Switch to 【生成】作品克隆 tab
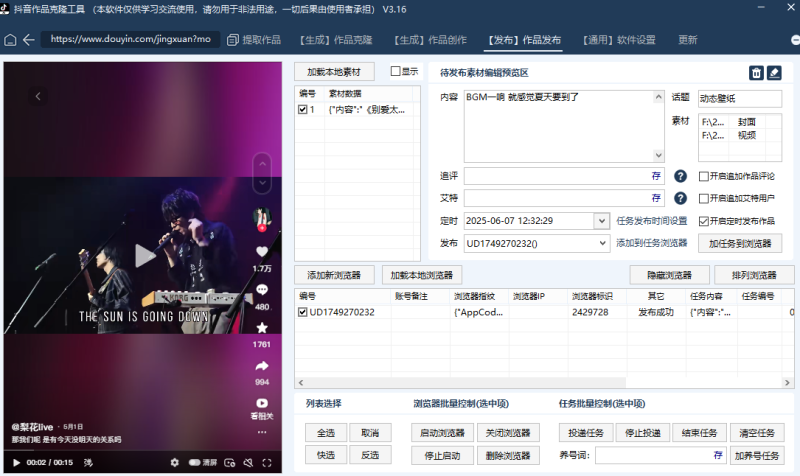 tap(336, 40)
